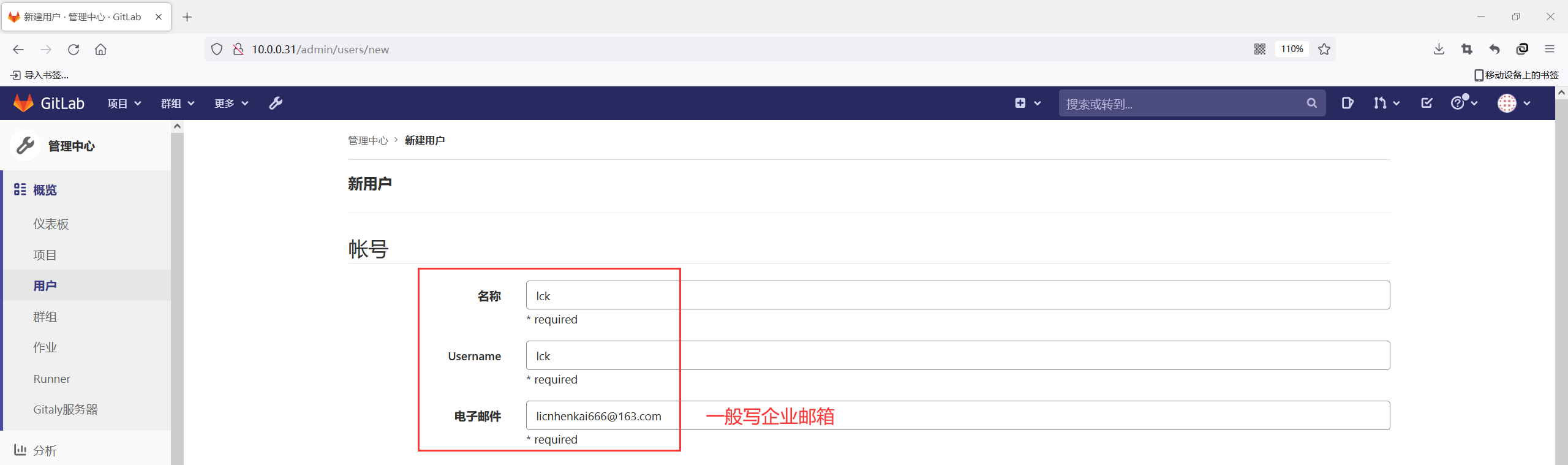Open Runner in the sidebar

click(51, 379)
